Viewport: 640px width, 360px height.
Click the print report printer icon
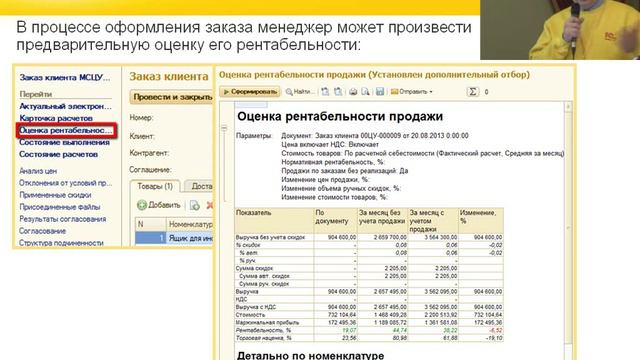point(353,92)
